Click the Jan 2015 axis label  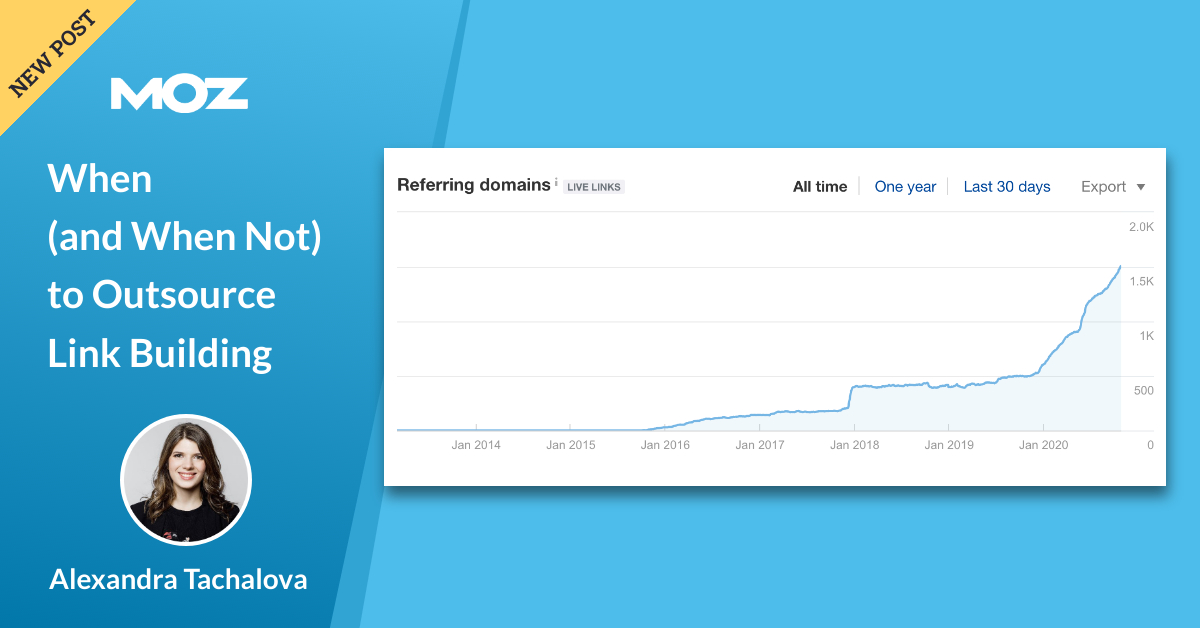(x=570, y=445)
